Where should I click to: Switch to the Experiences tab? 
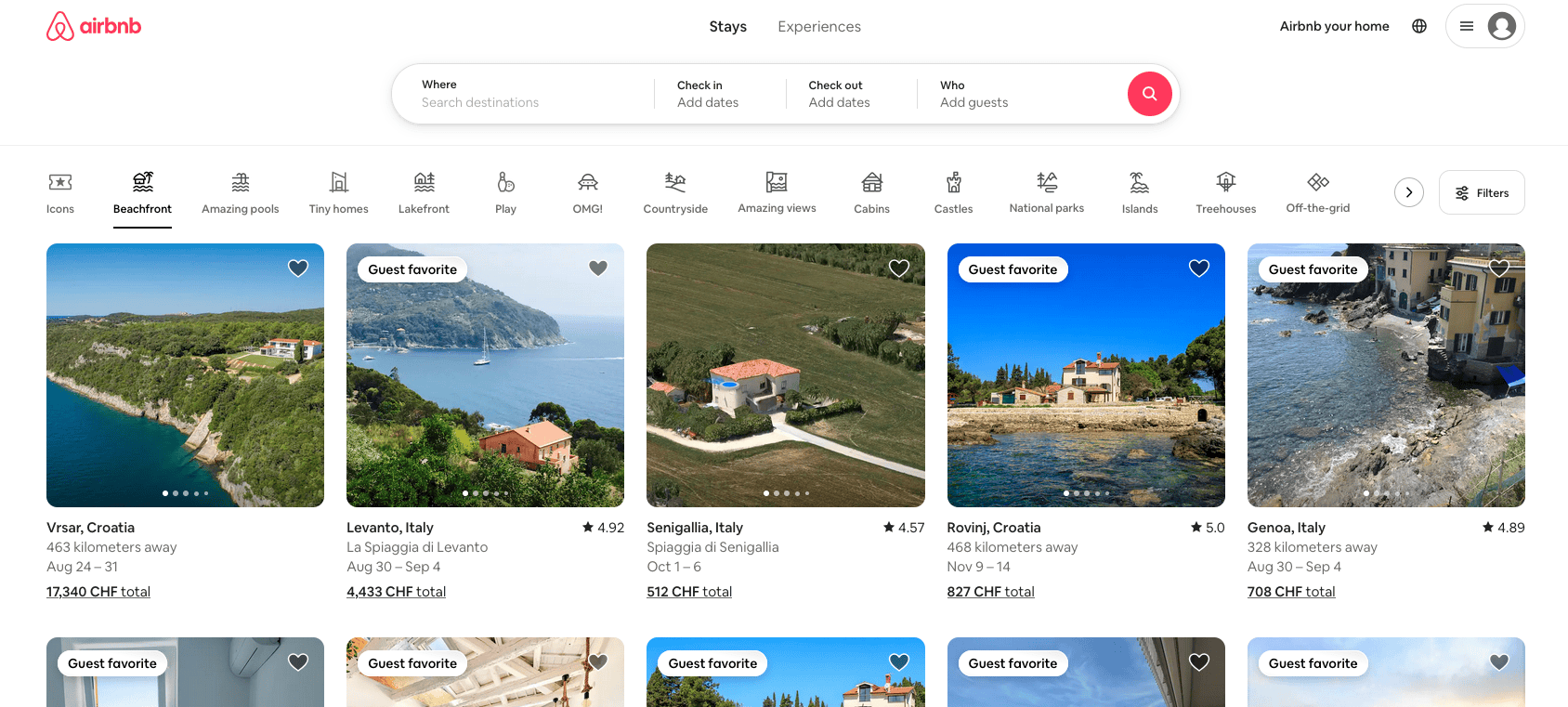(x=819, y=26)
